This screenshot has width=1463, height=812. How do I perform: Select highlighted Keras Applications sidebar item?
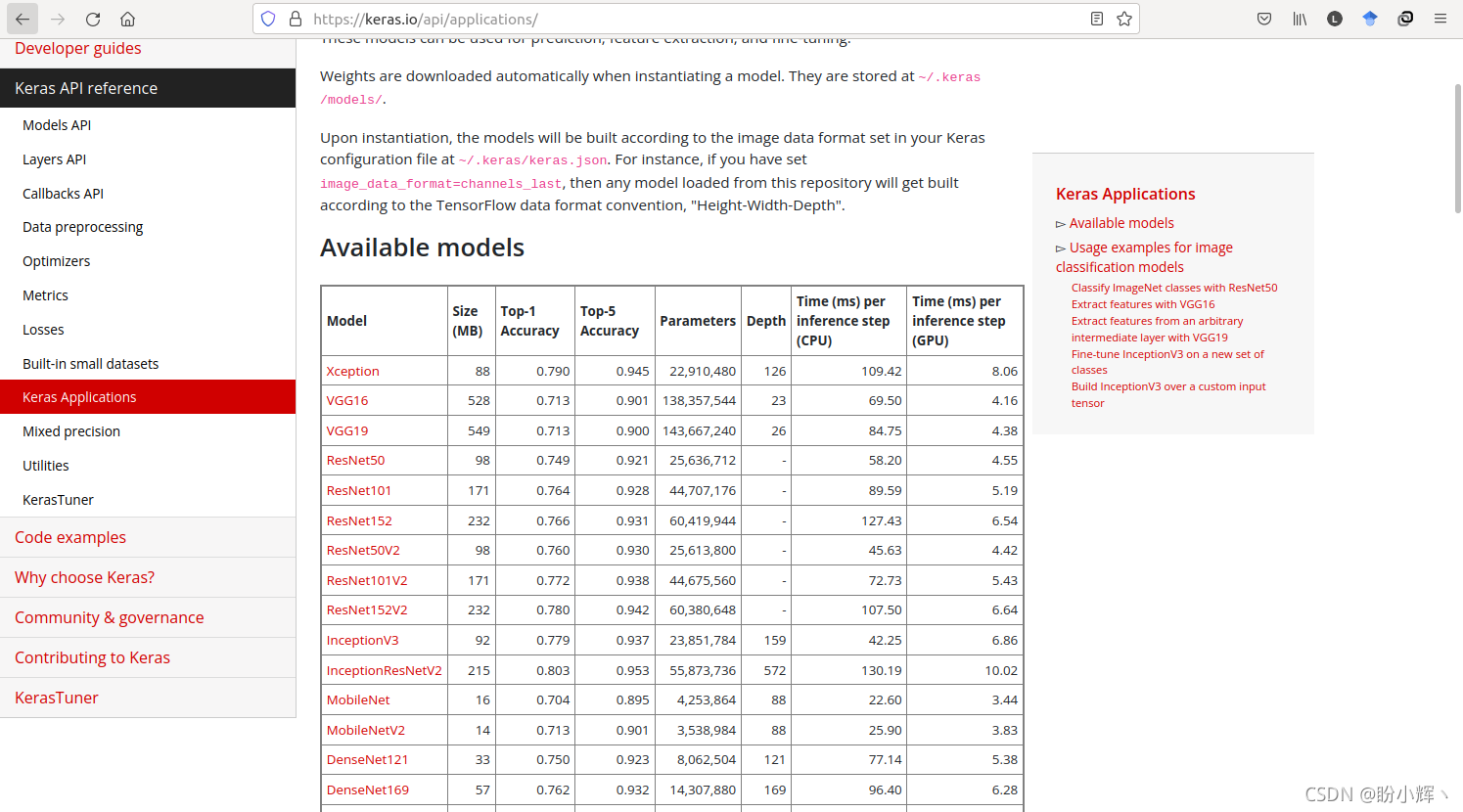[x=148, y=397]
